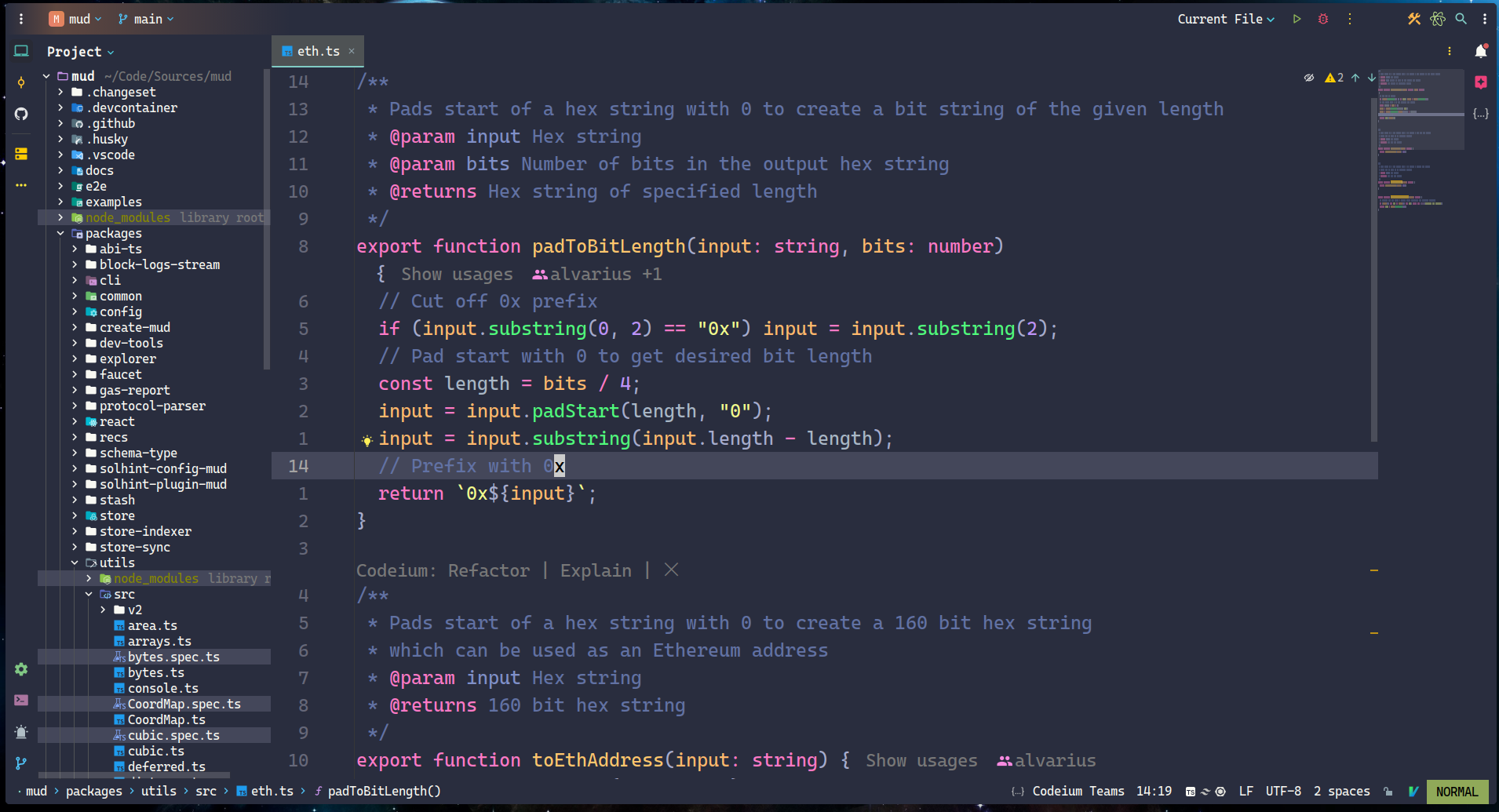1499x812 pixels.
Task: Open the main menu via the kebab icon
Action: 20,18
